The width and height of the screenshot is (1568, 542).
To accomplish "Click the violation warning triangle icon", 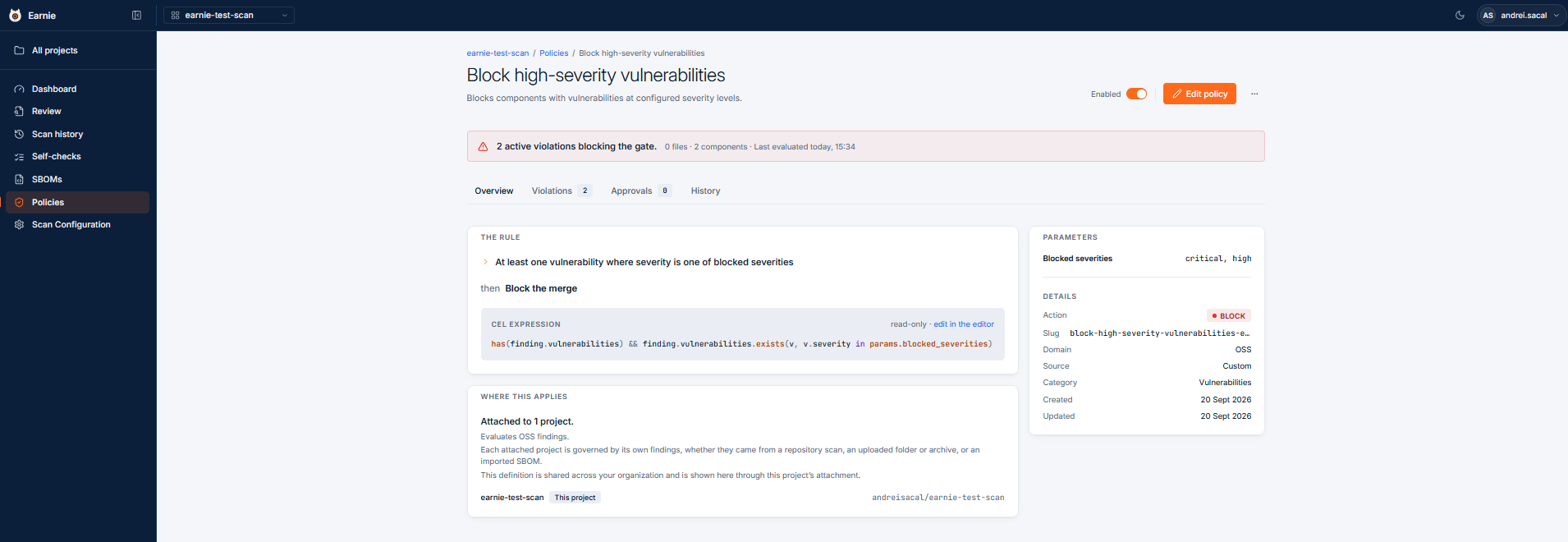I will [483, 146].
